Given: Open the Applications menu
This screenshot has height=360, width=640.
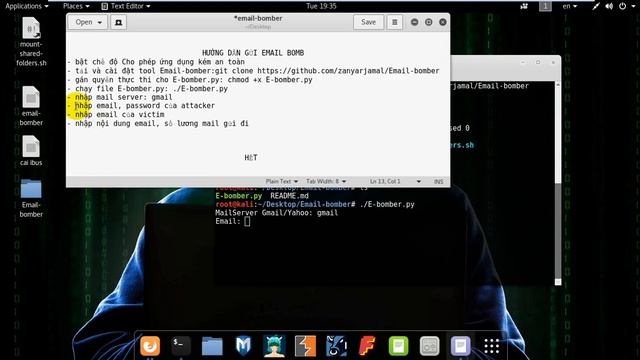Looking at the screenshot, I should (x=27, y=6).
